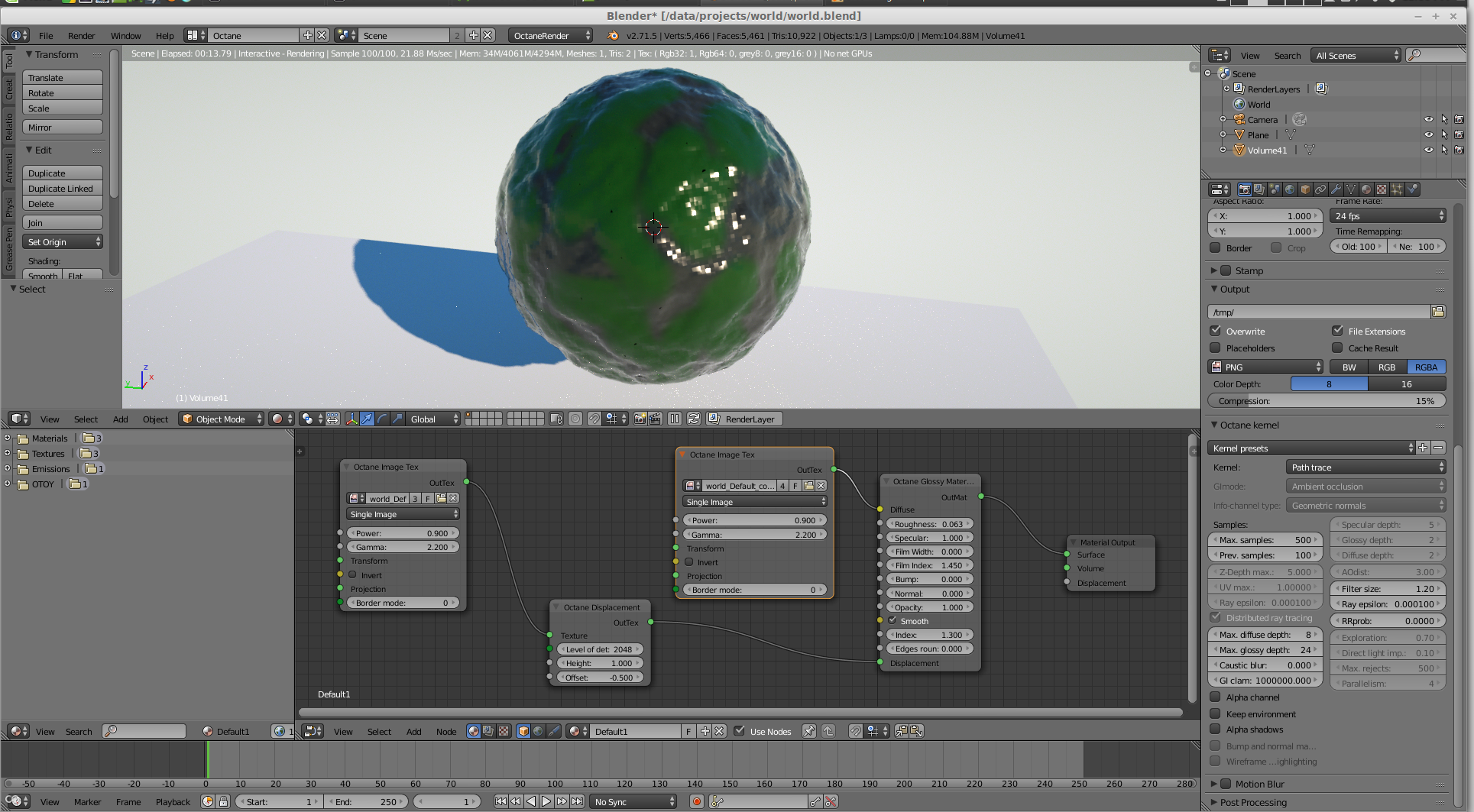Click the Duplicate Linked button

click(x=63, y=188)
